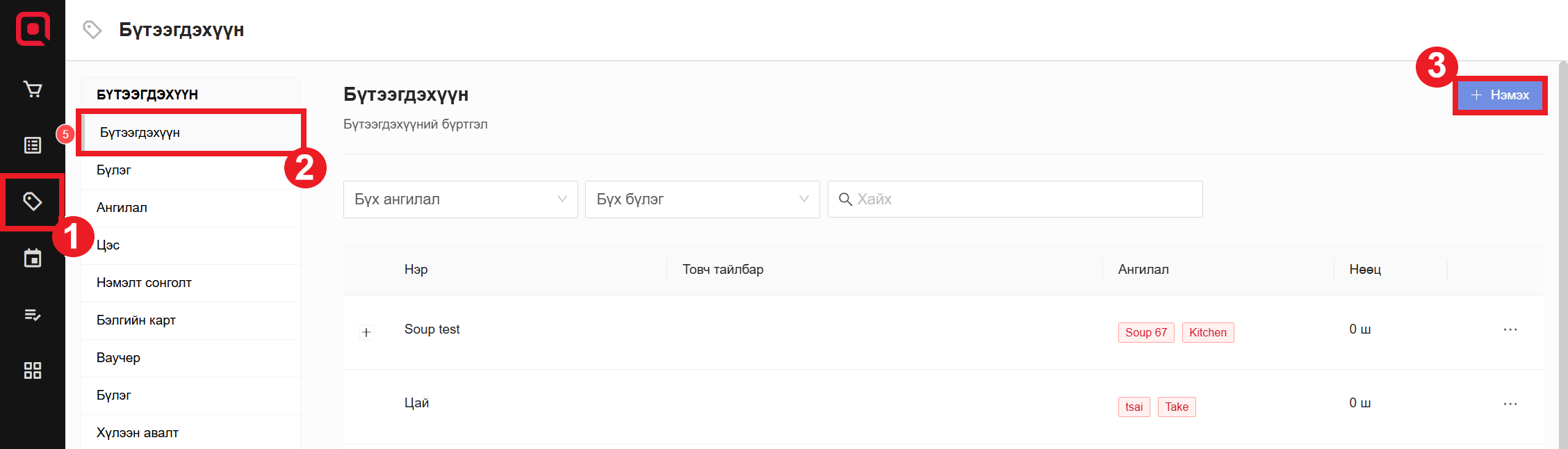Click the red logo at top left
1568x449 pixels.
33,29
